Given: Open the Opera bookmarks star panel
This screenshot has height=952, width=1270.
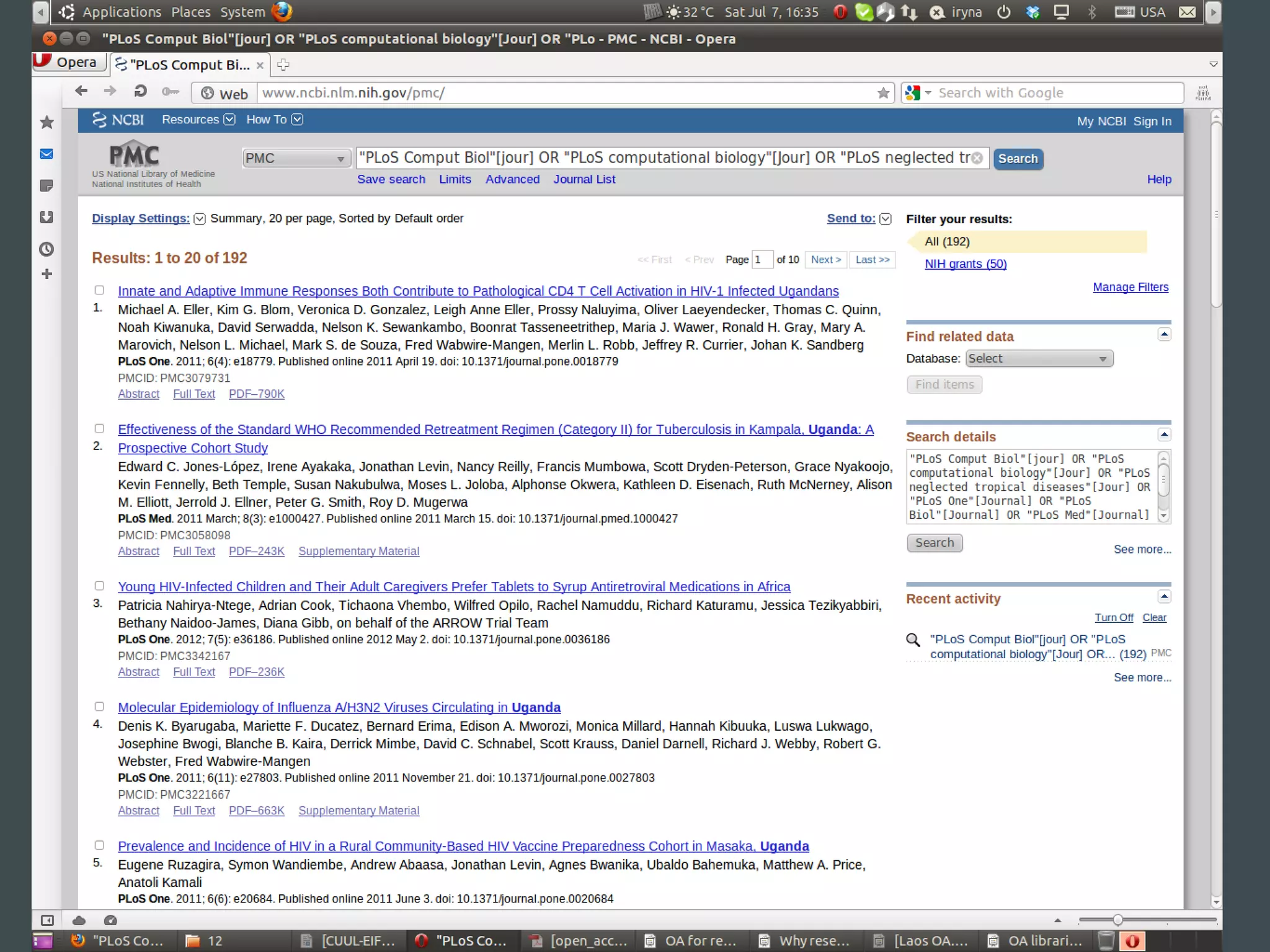Looking at the screenshot, I should tap(47, 122).
